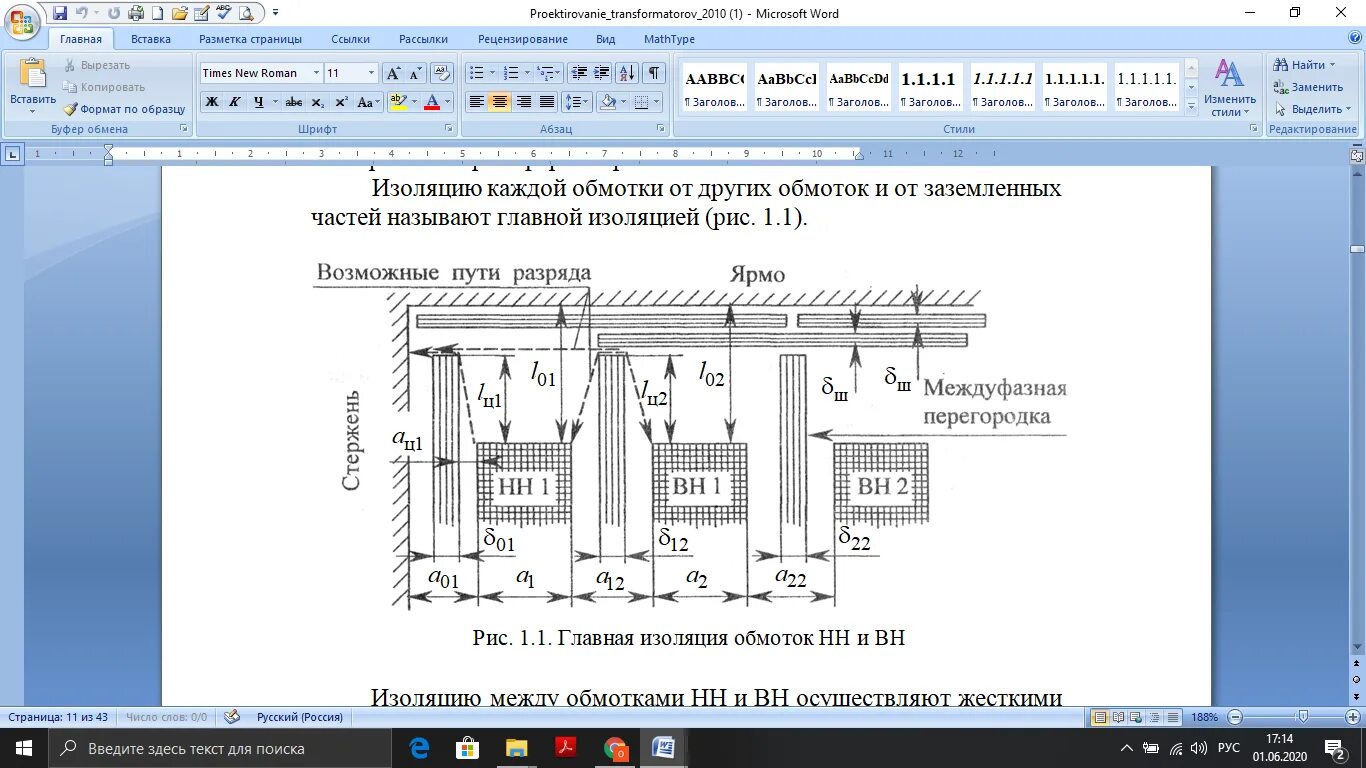Click the decrease indent icon

pos(579,73)
